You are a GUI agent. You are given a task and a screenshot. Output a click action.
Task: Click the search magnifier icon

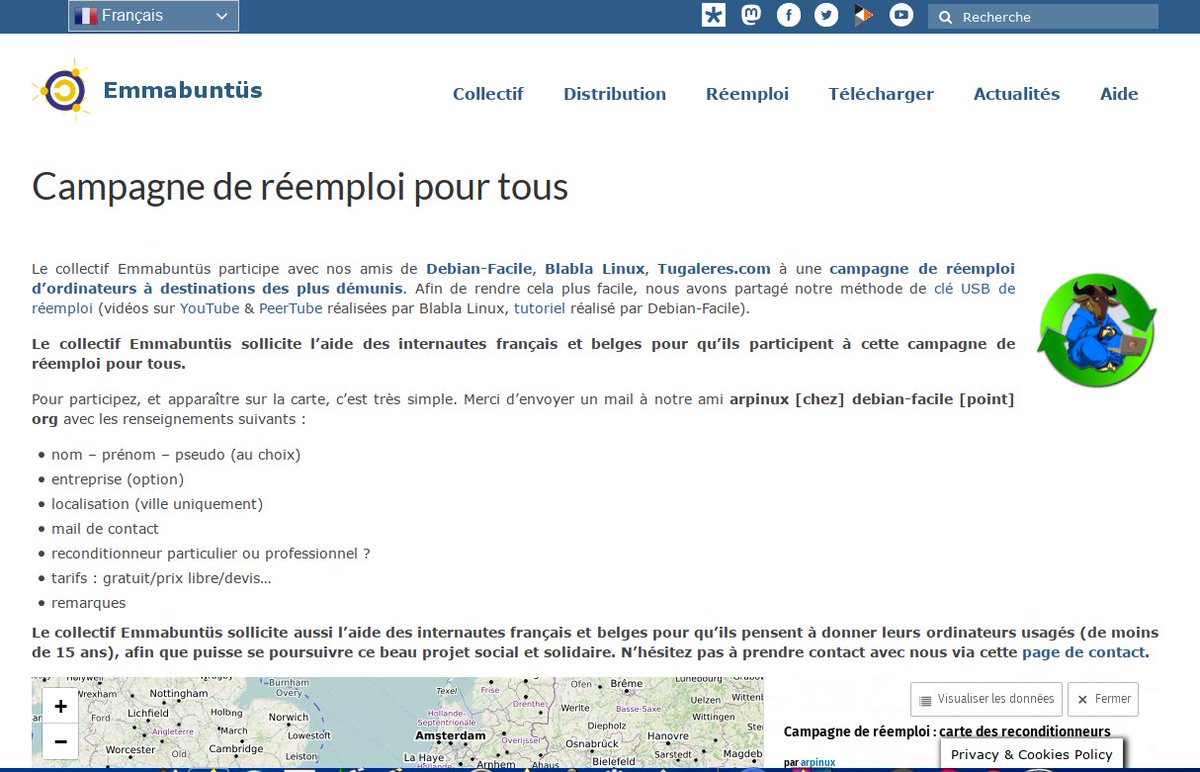[945, 16]
